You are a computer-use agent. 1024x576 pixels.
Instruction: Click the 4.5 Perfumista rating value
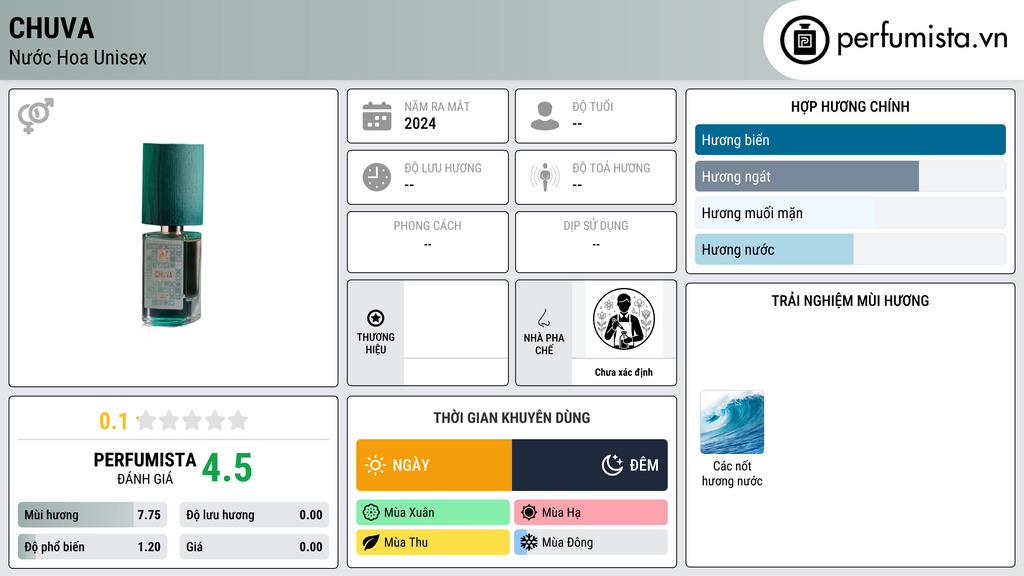click(227, 468)
